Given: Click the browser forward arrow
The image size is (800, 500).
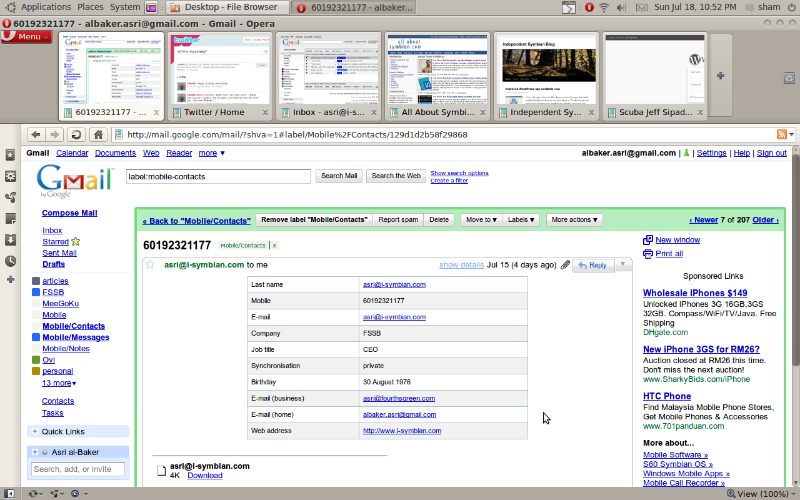Looking at the screenshot, I should pyautogui.click(x=55, y=135).
